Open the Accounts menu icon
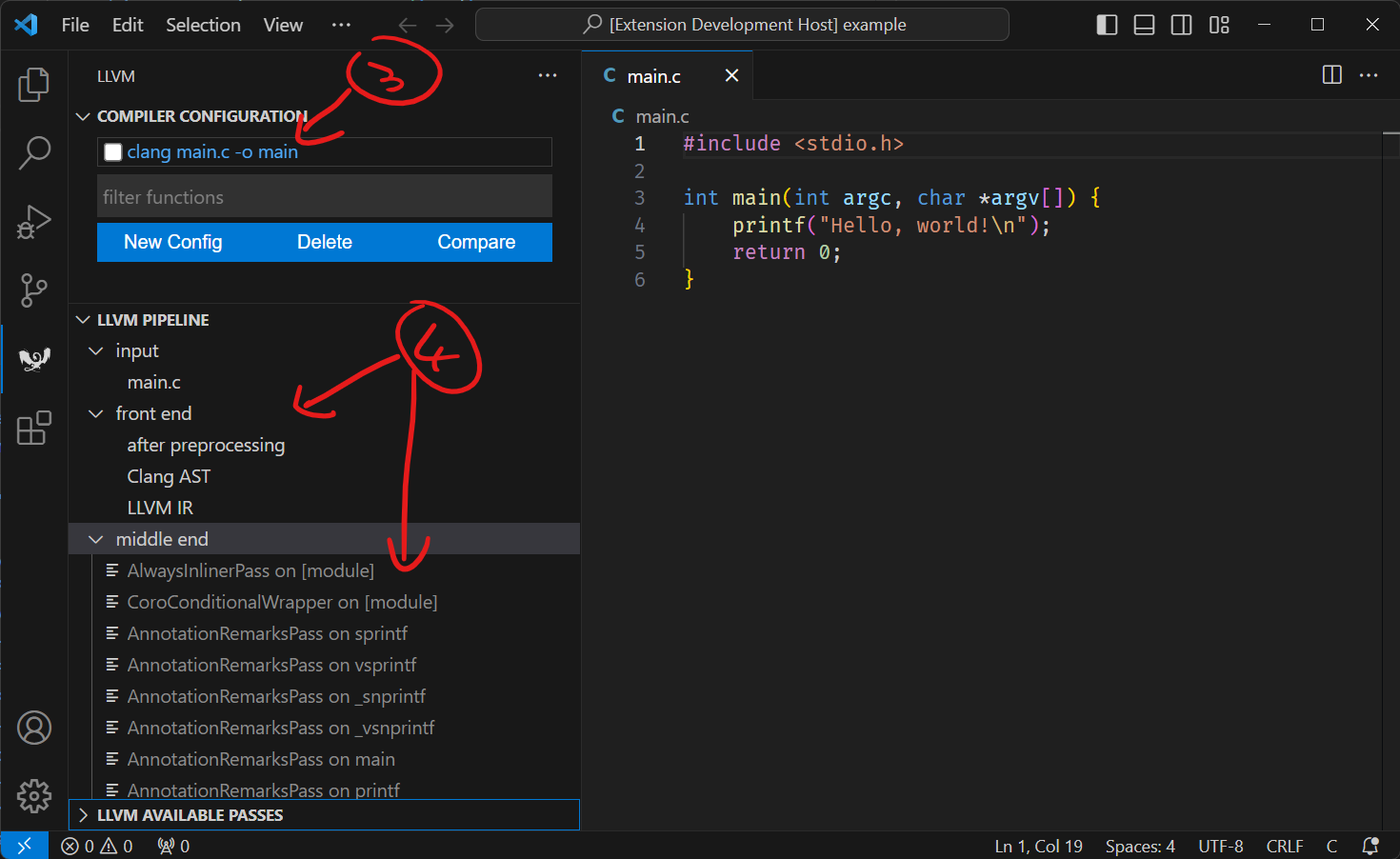This screenshot has height=859, width=1400. [x=33, y=728]
